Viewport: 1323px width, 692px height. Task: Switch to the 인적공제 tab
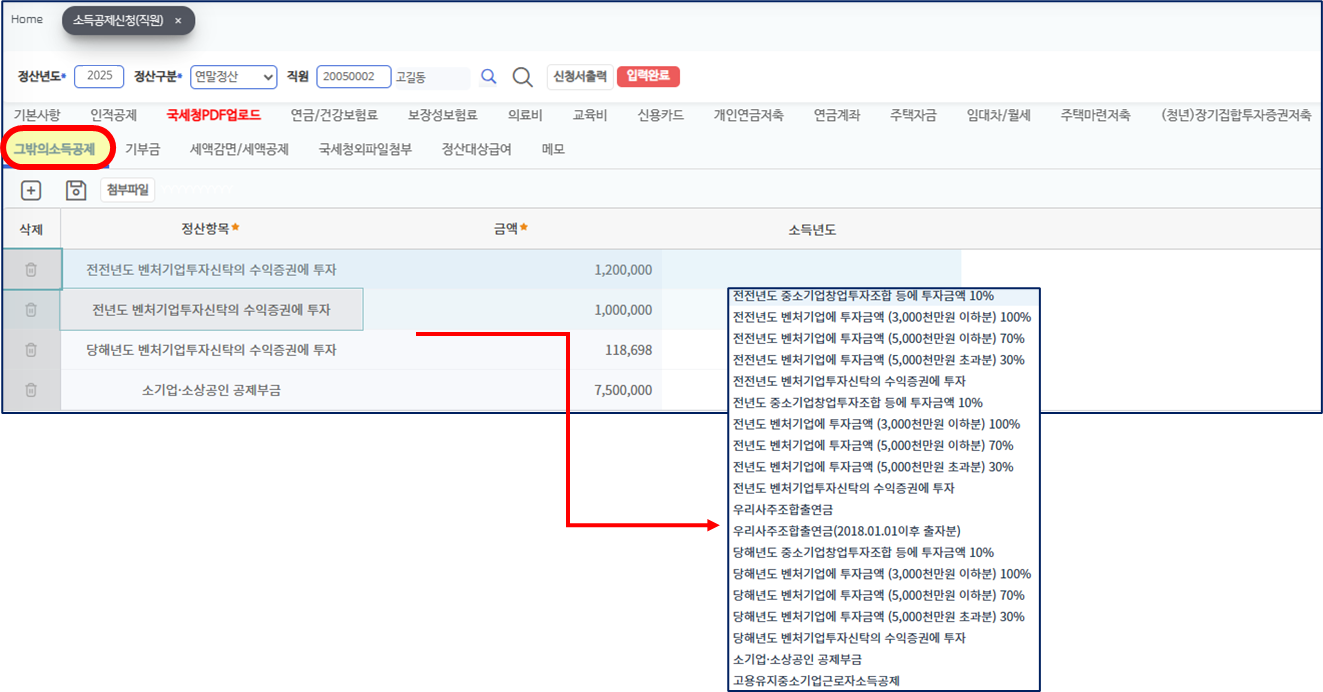click(113, 115)
